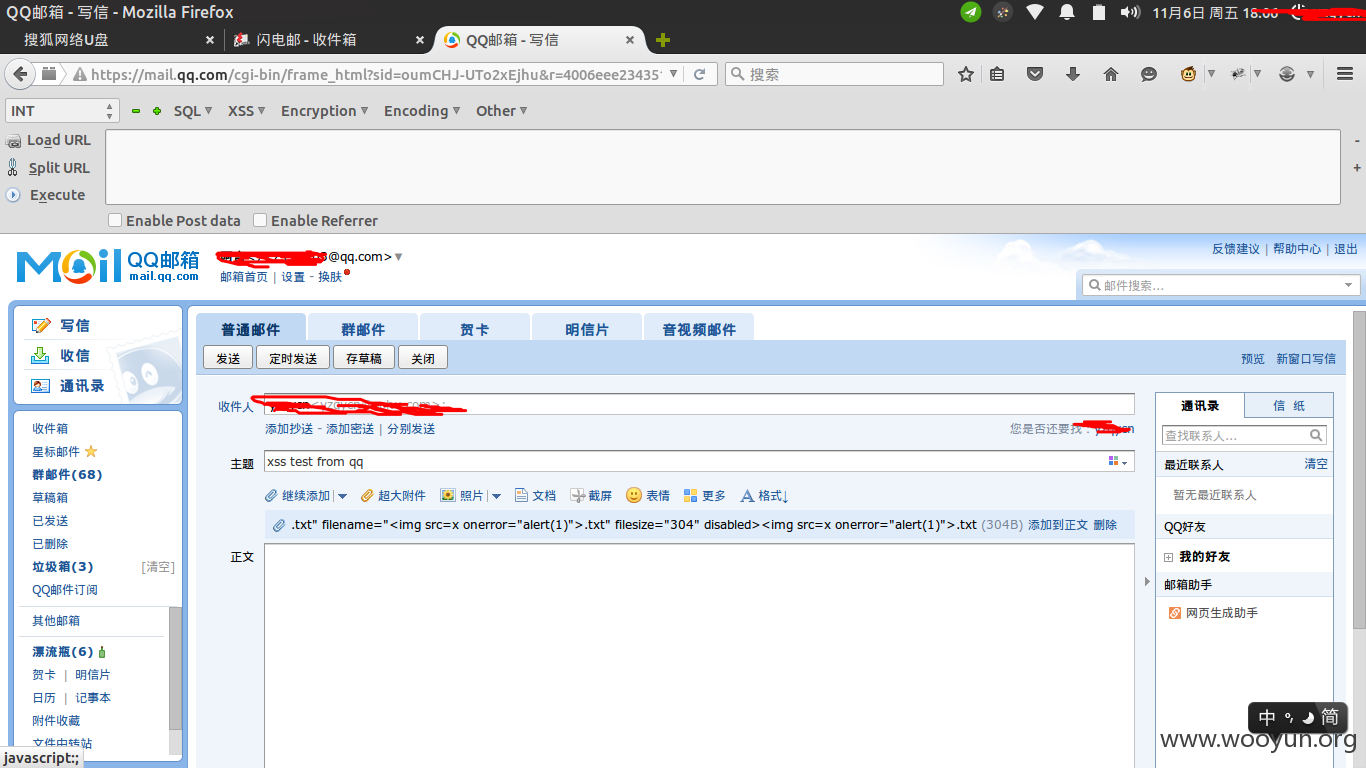Click Load URL in HackBar

pyautogui.click(x=48, y=140)
